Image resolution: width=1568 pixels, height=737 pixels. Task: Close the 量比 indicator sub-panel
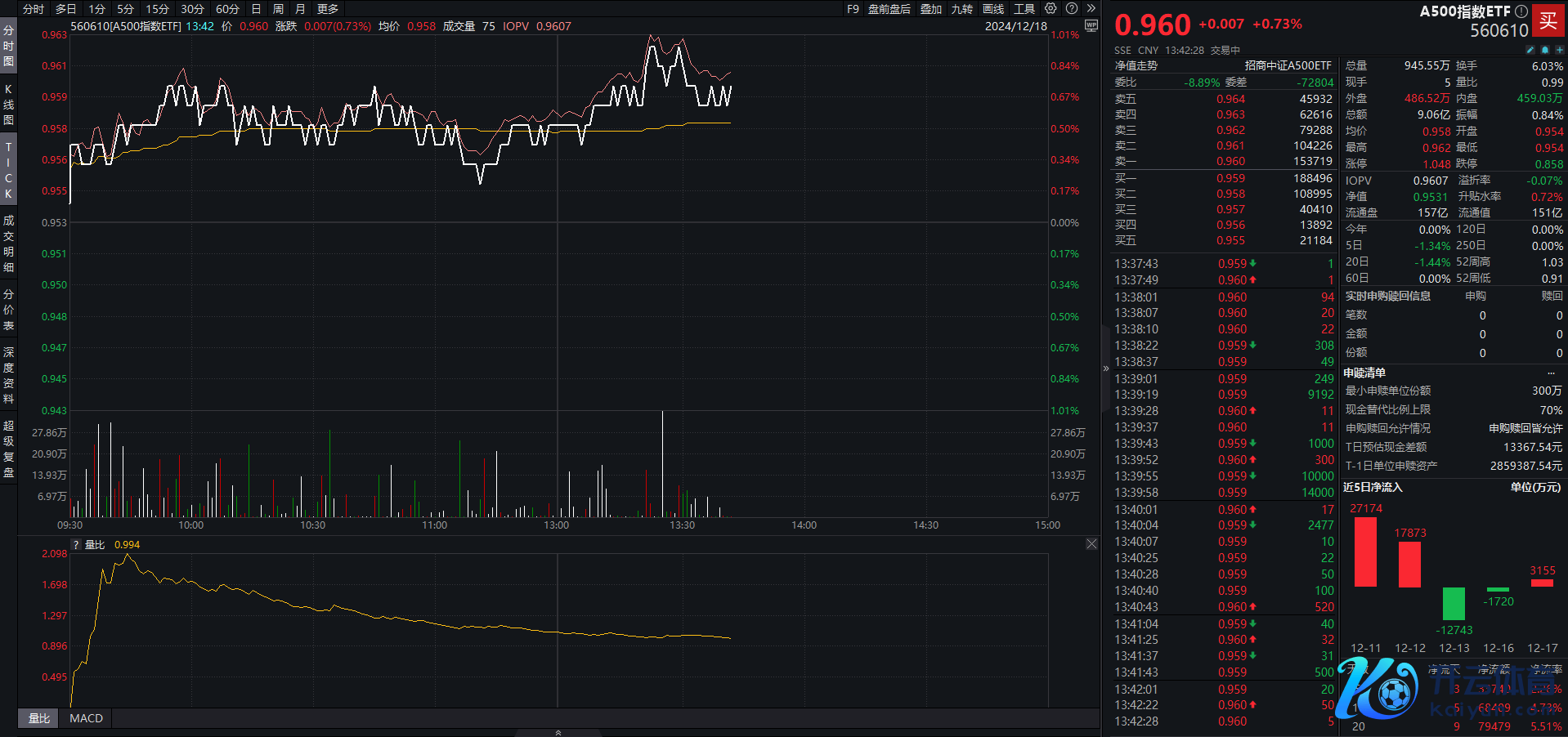(x=1091, y=544)
